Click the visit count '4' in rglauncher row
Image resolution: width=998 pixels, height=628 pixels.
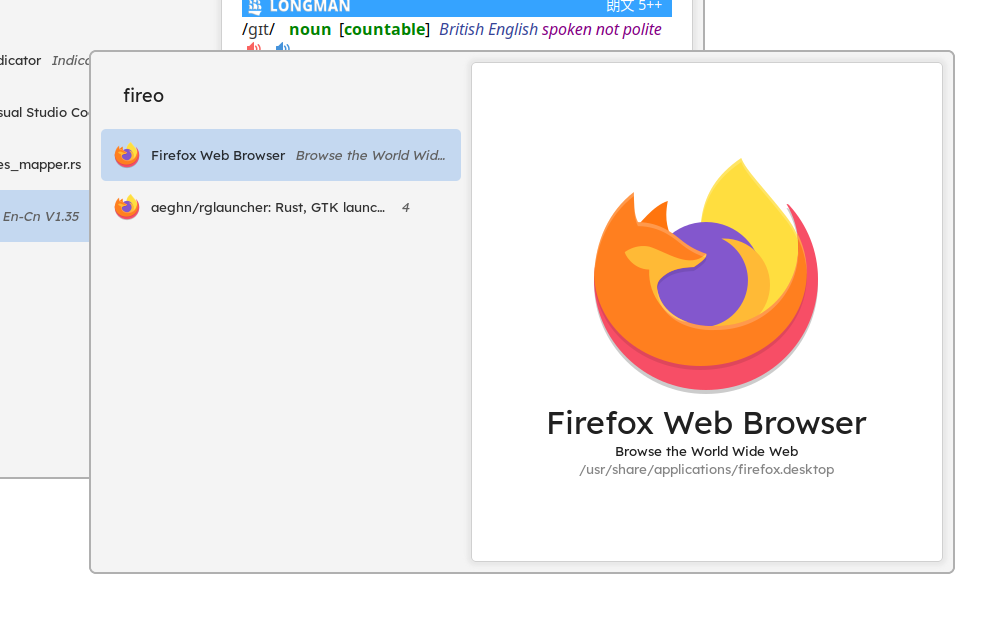pos(405,207)
